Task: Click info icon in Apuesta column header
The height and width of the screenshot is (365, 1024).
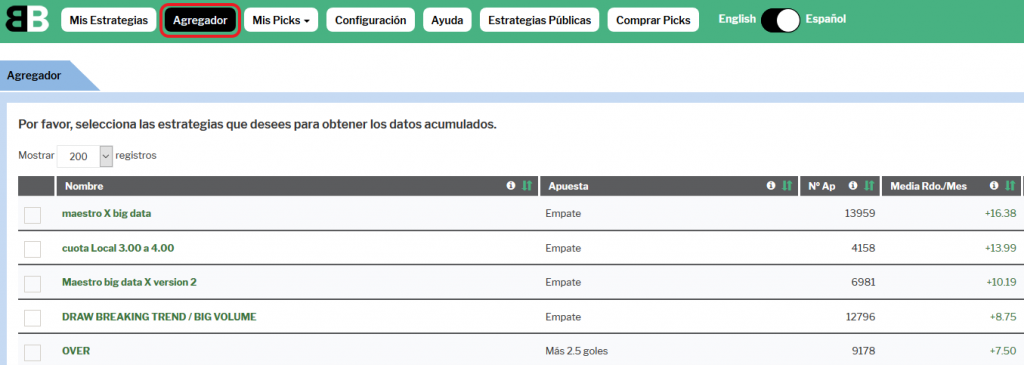Action: [771, 186]
